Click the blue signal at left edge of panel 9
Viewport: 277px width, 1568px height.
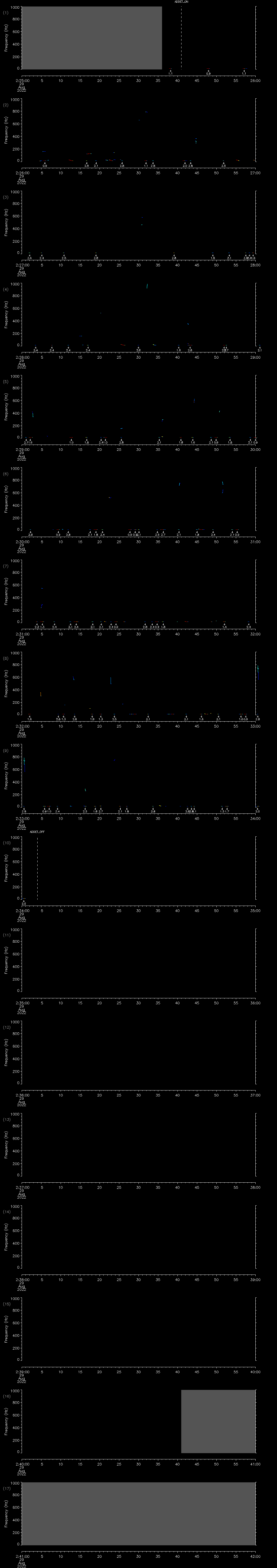coord(24,765)
